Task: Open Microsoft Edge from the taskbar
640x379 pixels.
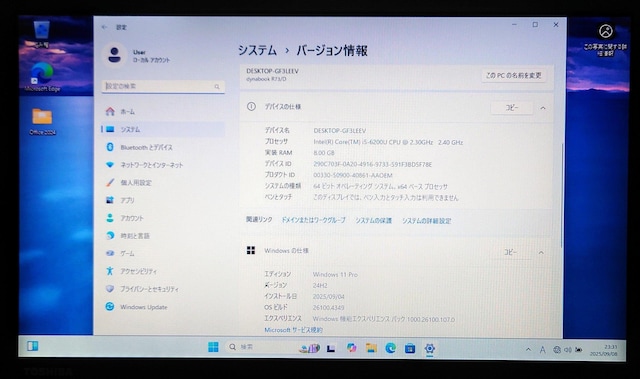Action: click(391, 348)
